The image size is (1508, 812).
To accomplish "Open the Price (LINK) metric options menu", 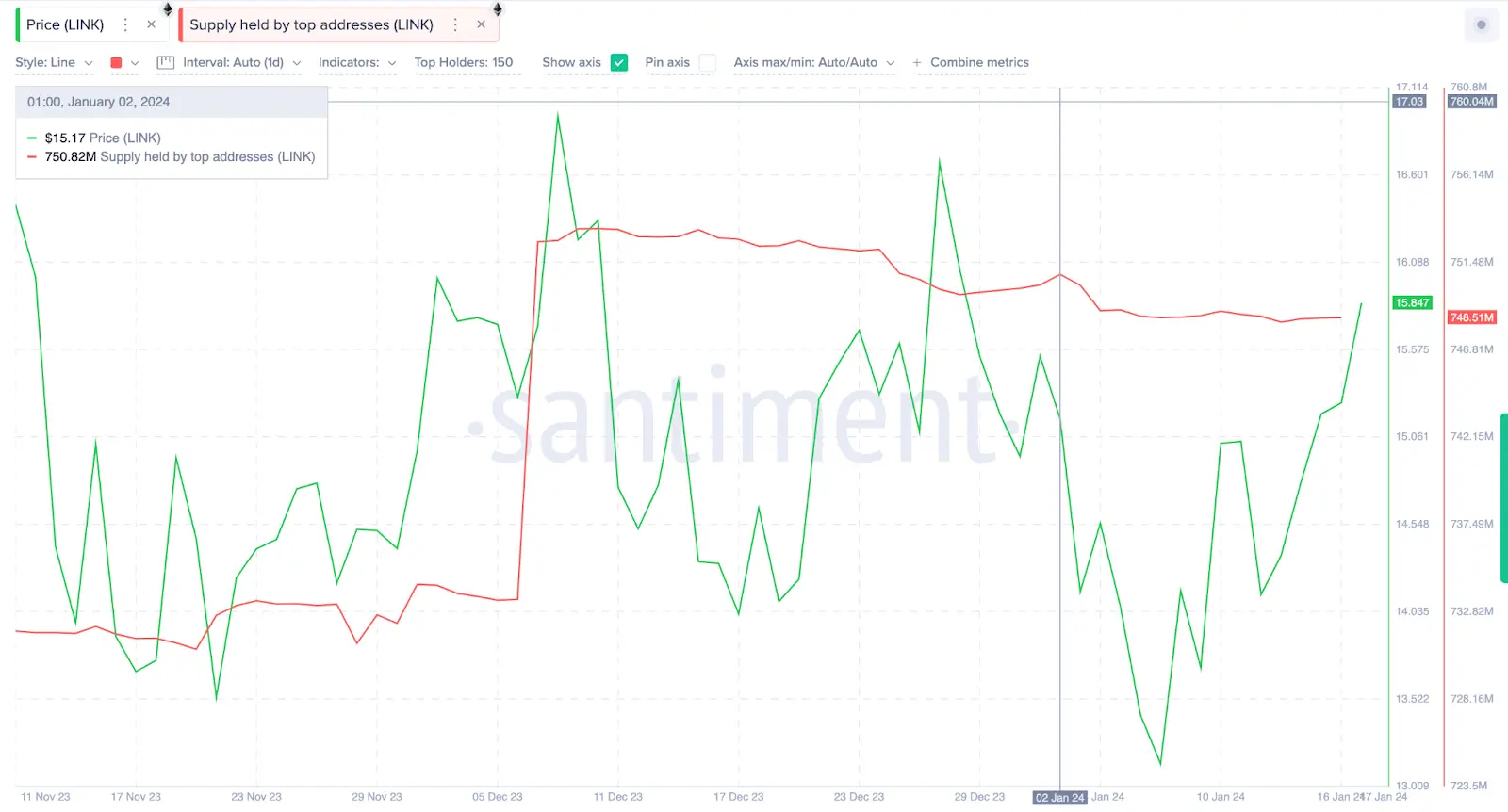I will (x=125, y=24).
